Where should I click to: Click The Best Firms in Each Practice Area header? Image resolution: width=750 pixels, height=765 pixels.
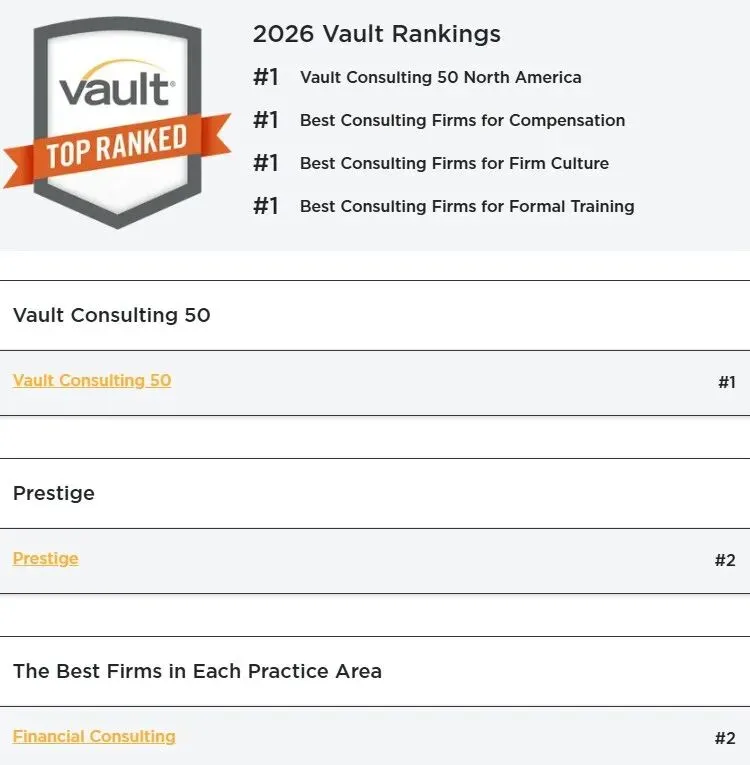pos(197,671)
